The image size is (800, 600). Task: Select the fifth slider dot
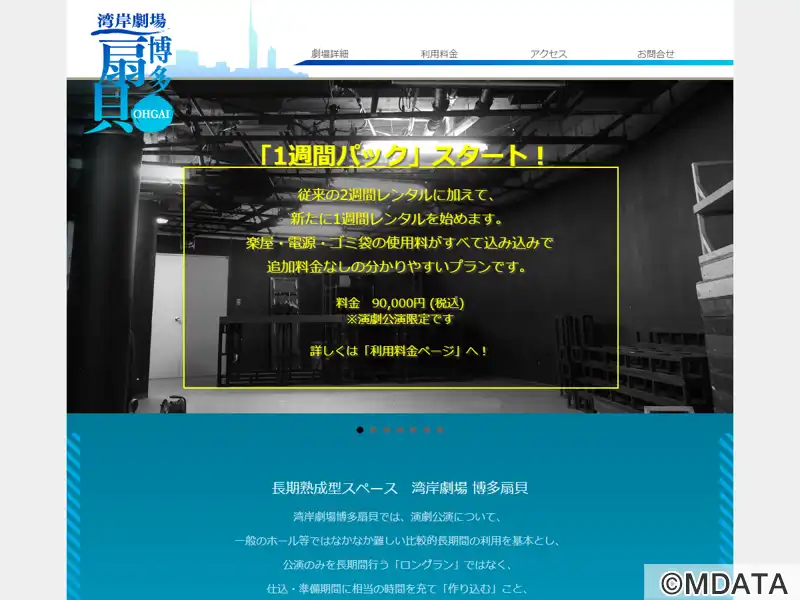[413, 430]
